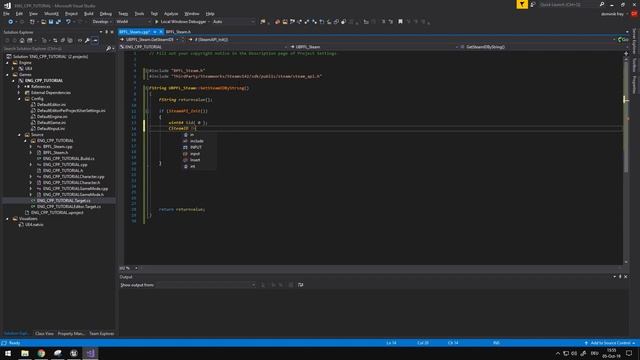The image size is (640, 360).
Task: Click the bookmark icon in the toolbar
Action: (x=400, y=22)
